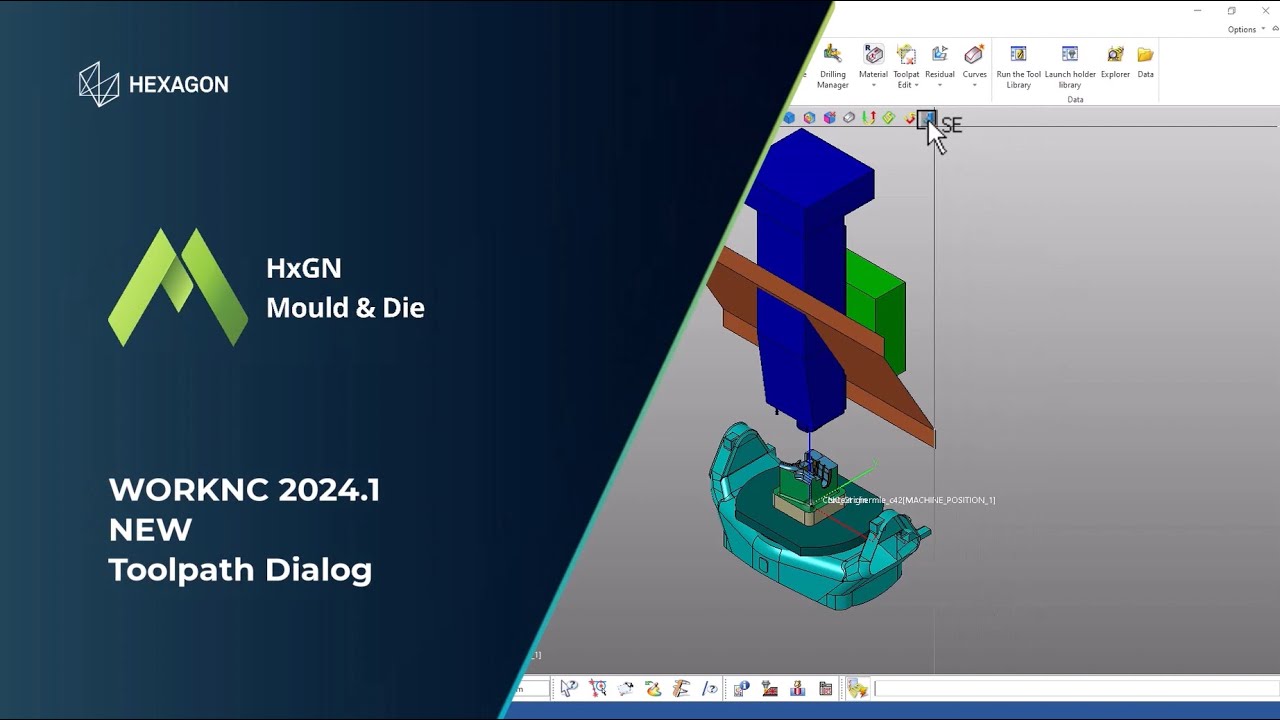
Task: Click the wide command input field
Action: (x=1076, y=688)
